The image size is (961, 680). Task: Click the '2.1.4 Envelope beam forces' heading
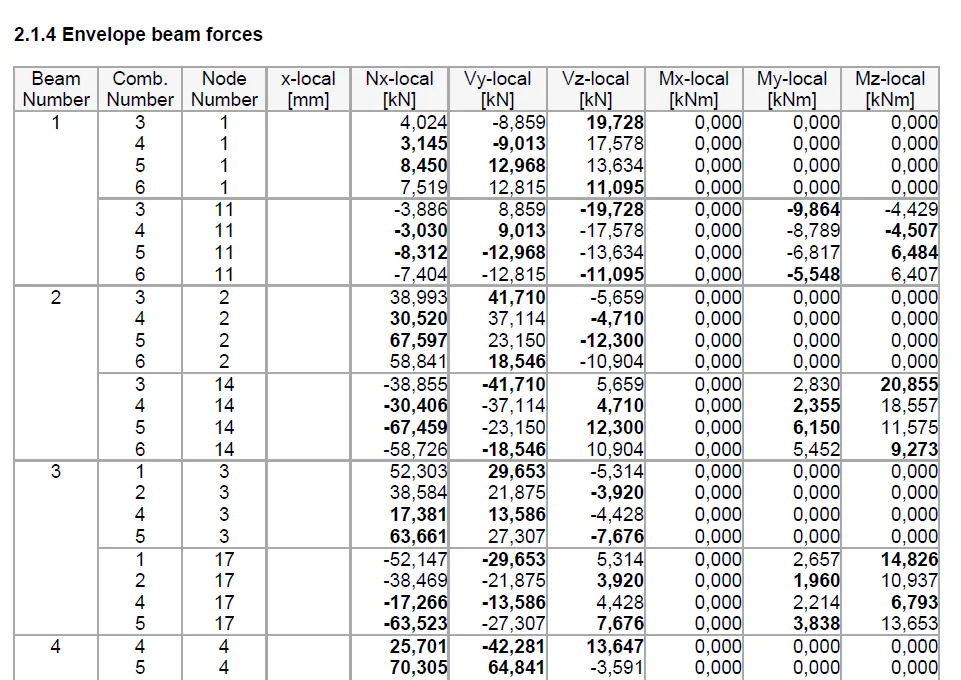pyautogui.click(x=138, y=34)
